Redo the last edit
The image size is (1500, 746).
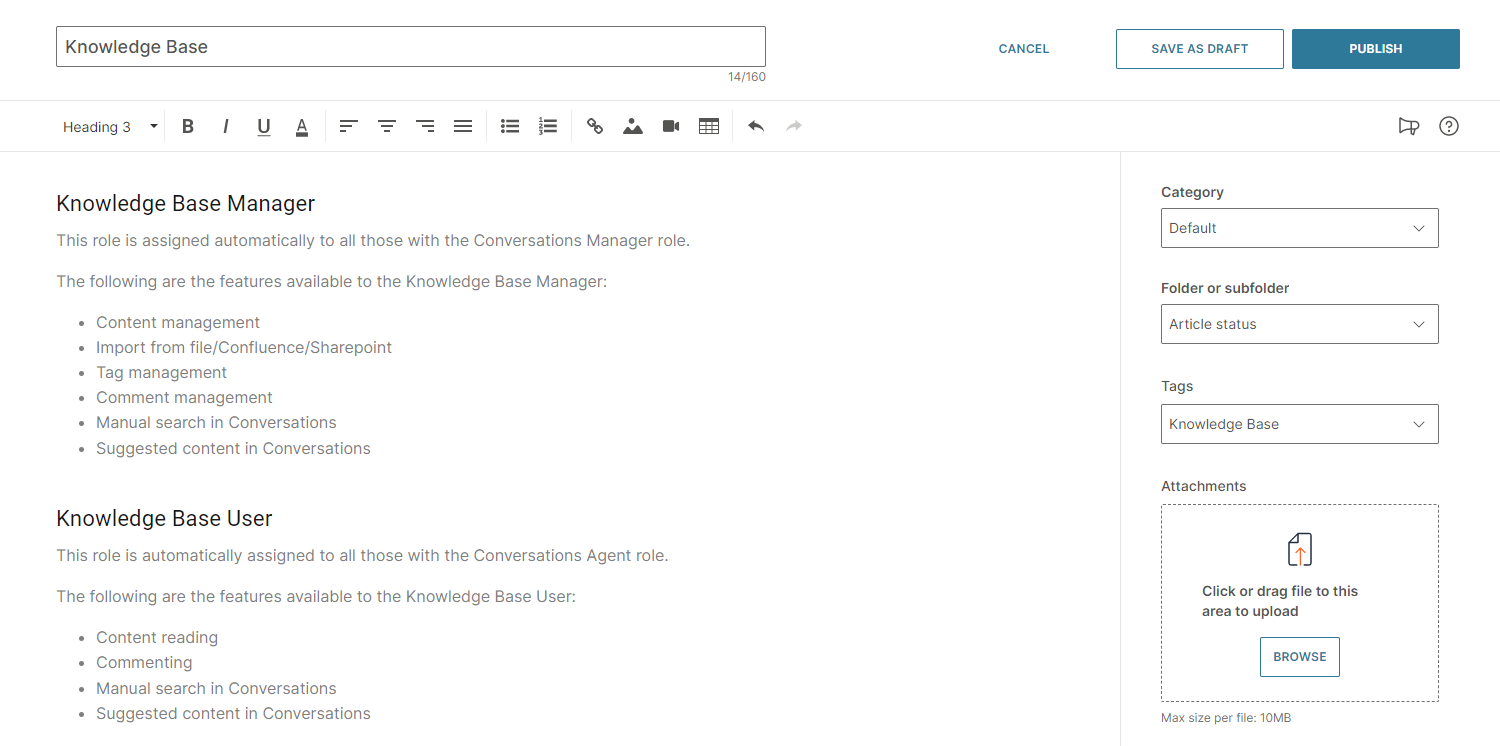(794, 127)
